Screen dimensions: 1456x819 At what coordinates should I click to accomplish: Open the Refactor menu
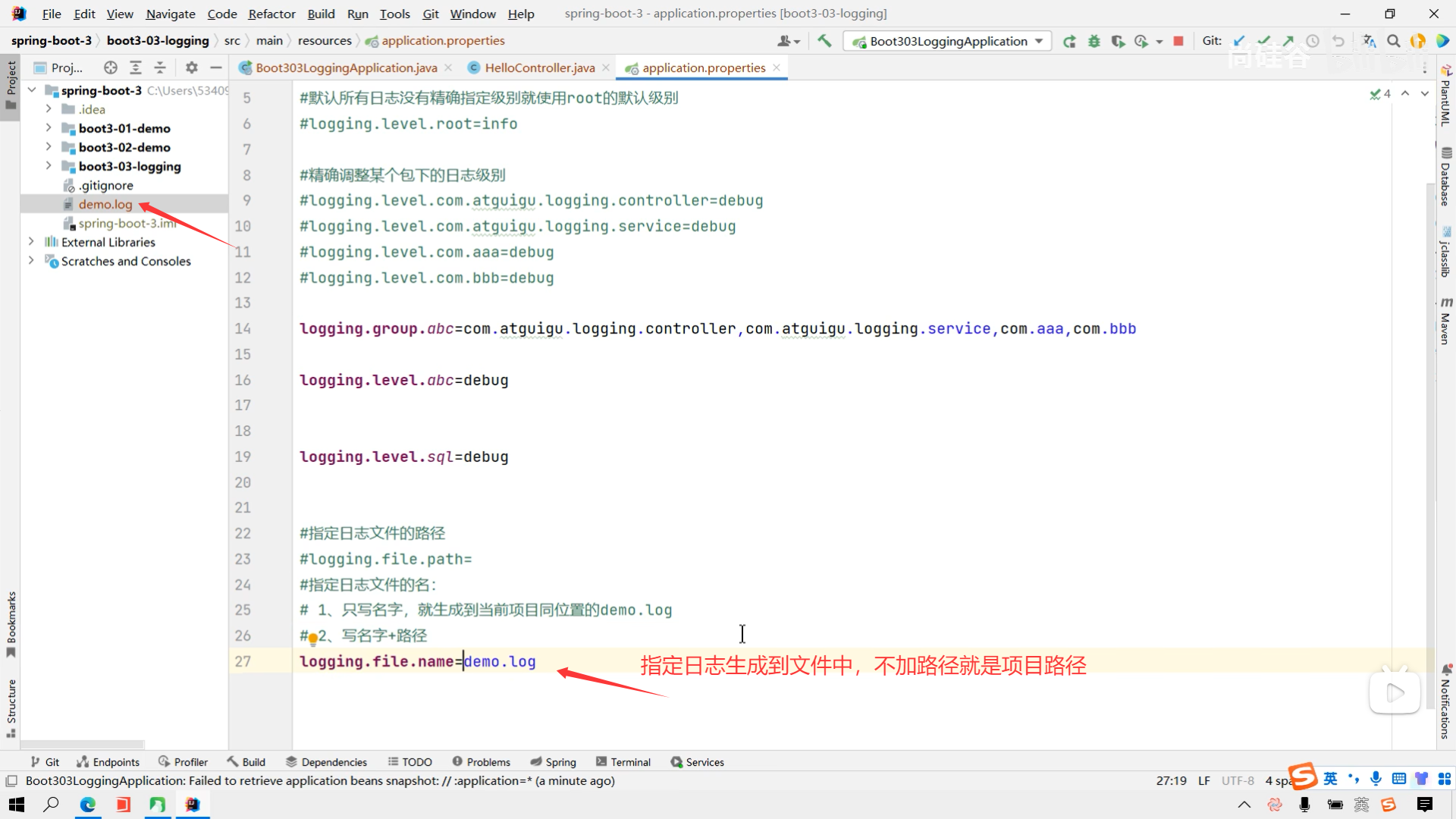point(271,14)
